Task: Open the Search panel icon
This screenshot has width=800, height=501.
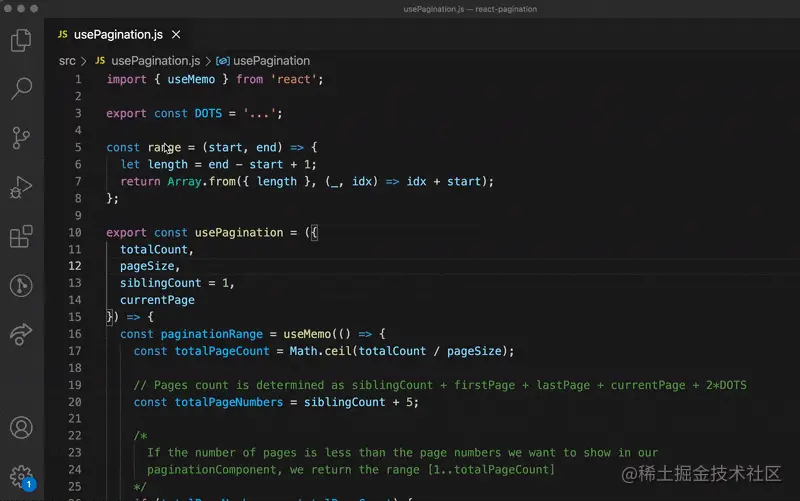Action: click(21, 88)
